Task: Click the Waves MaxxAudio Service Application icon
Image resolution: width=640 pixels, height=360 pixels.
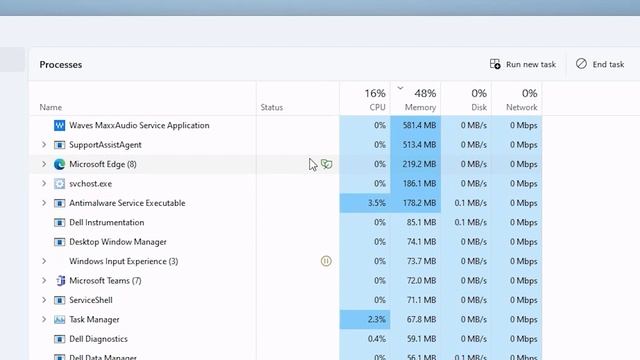Action: tap(60, 125)
